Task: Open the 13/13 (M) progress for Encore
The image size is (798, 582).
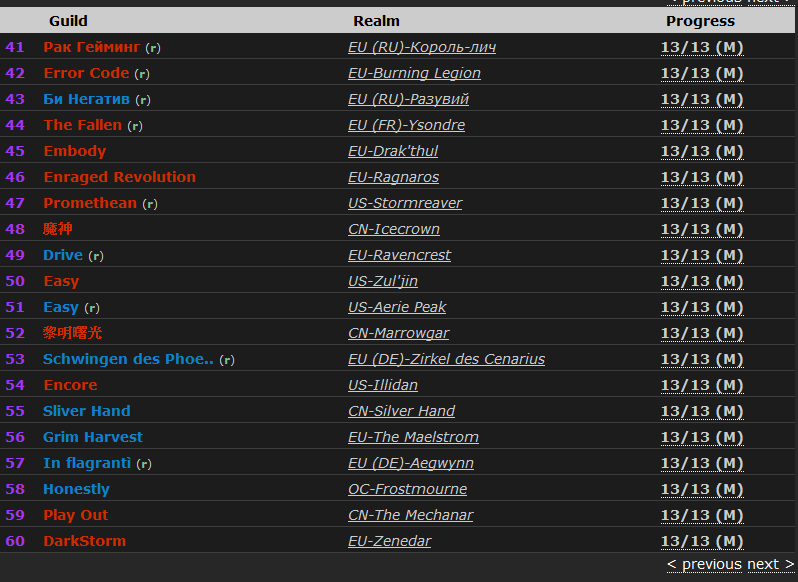Action: coord(702,385)
